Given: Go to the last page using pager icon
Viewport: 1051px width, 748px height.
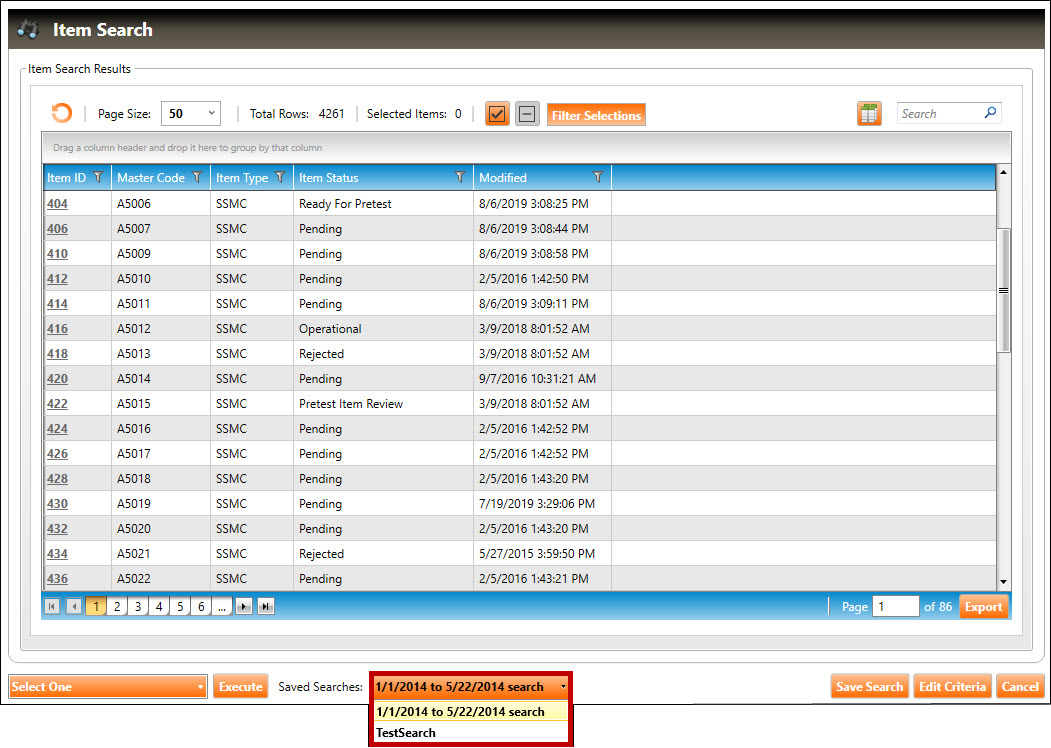Looking at the screenshot, I should point(266,607).
